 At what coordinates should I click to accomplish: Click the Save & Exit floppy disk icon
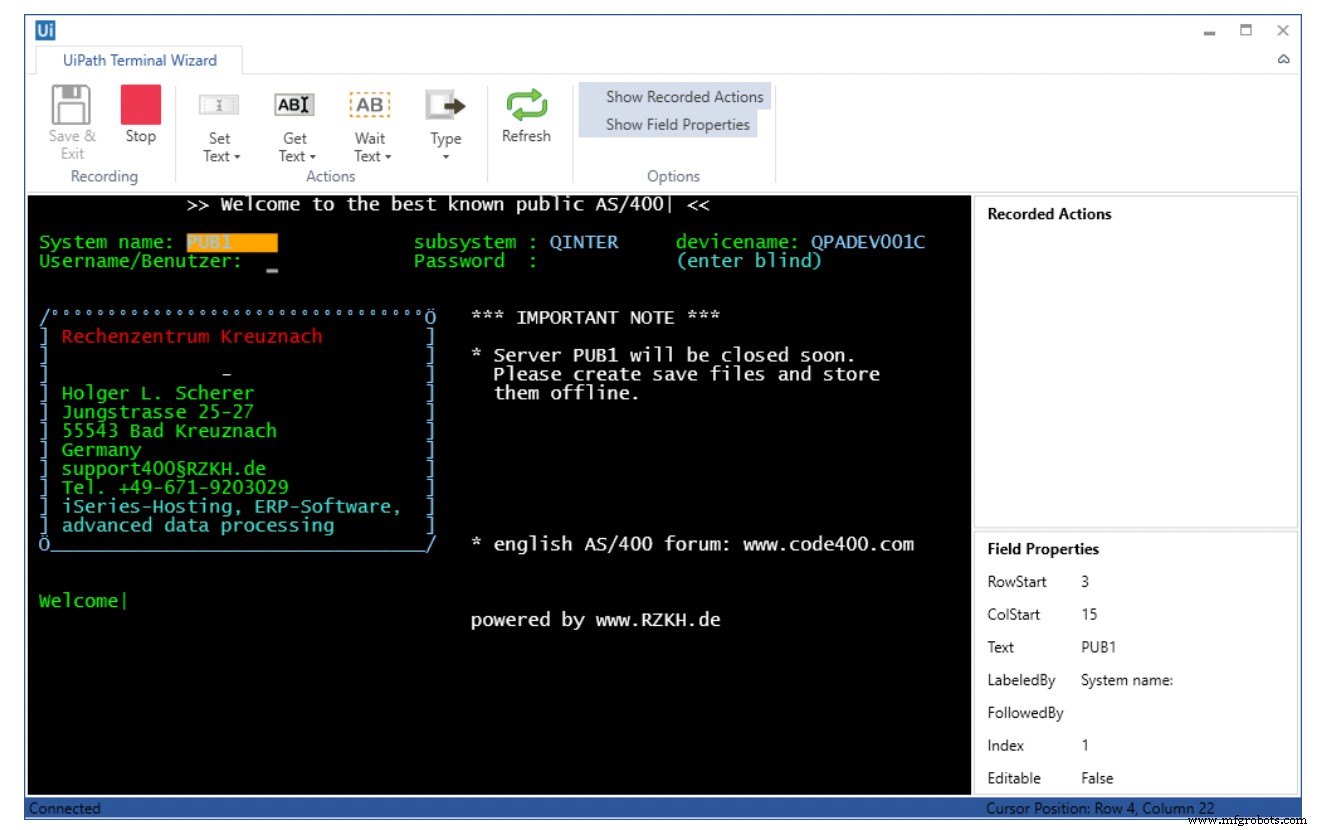pos(71,105)
